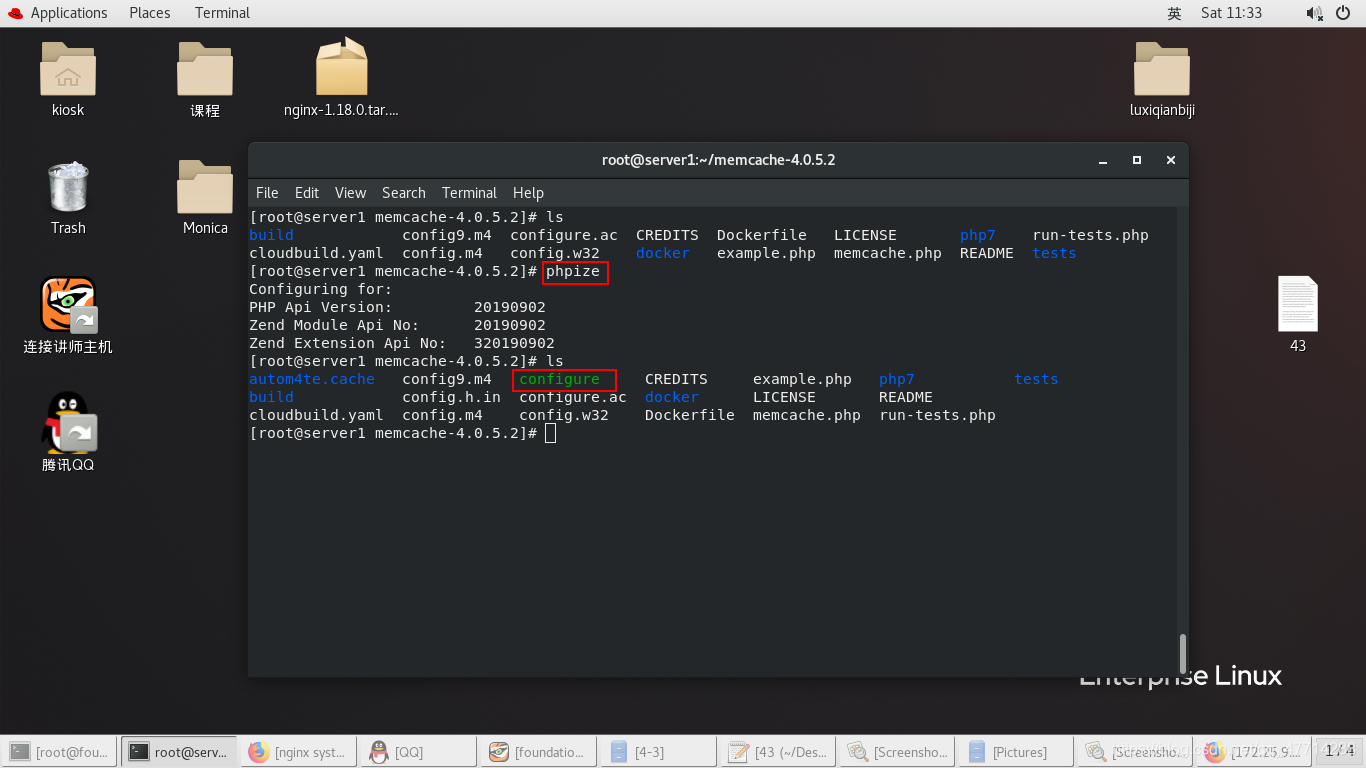Click Zend Extension Api No: line

click(402, 343)
